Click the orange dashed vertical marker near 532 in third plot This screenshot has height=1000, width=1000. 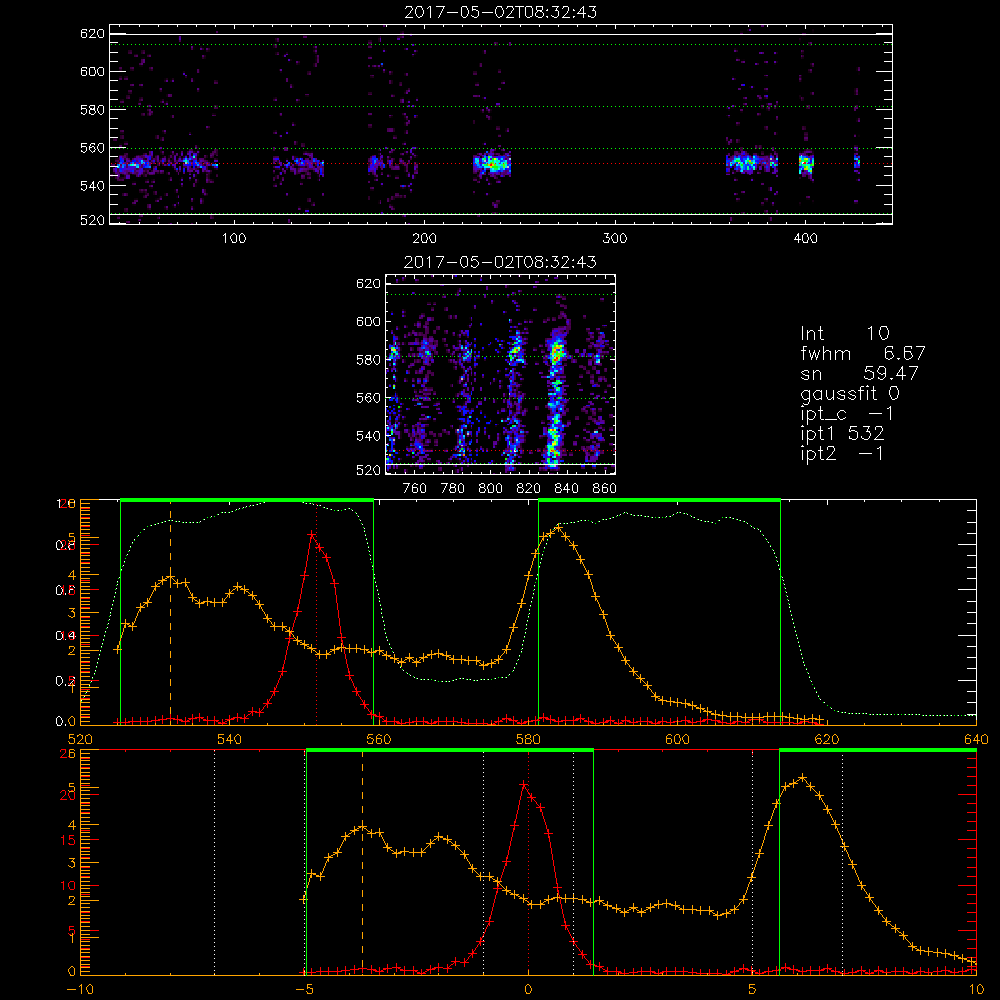coord(170,612)
